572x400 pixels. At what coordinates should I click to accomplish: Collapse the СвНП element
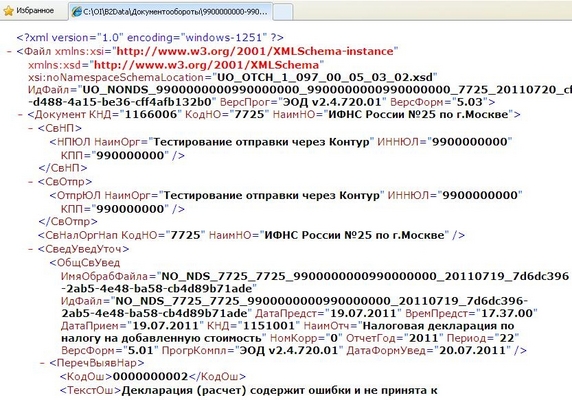coord(31,128)
